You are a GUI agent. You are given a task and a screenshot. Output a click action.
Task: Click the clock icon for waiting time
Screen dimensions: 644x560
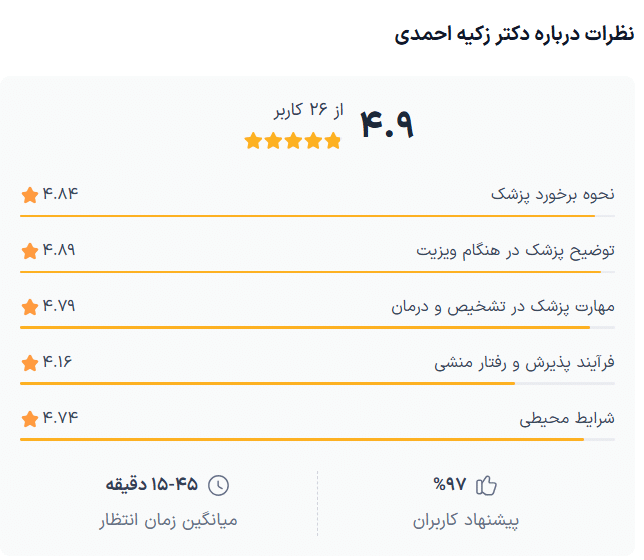(x=218, y=486)
